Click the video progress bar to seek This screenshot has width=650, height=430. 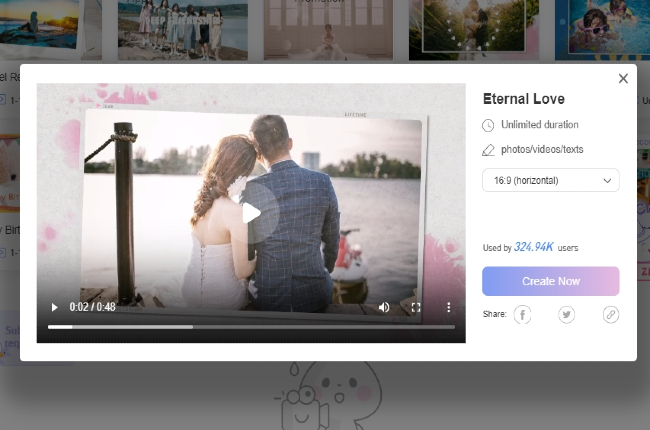pos(250,327)
